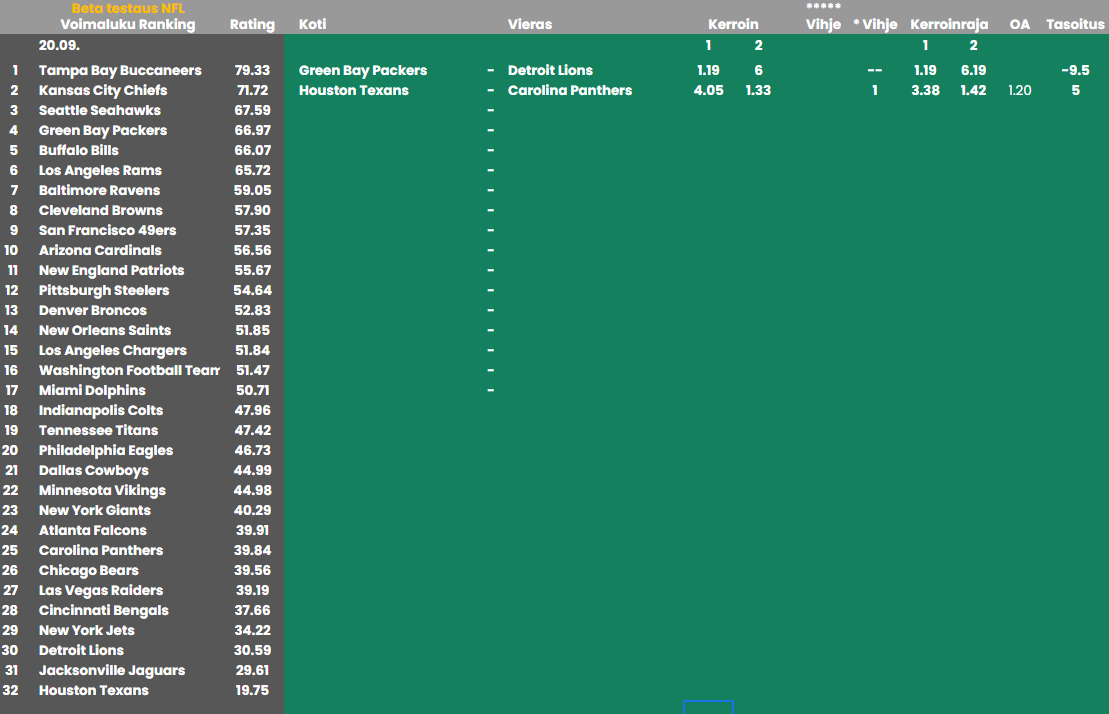Image resolution: width=1109 pixels, height=714 pixels.
Task: Select the Voimaluku Ranking column header
Action: click(128, 24)
